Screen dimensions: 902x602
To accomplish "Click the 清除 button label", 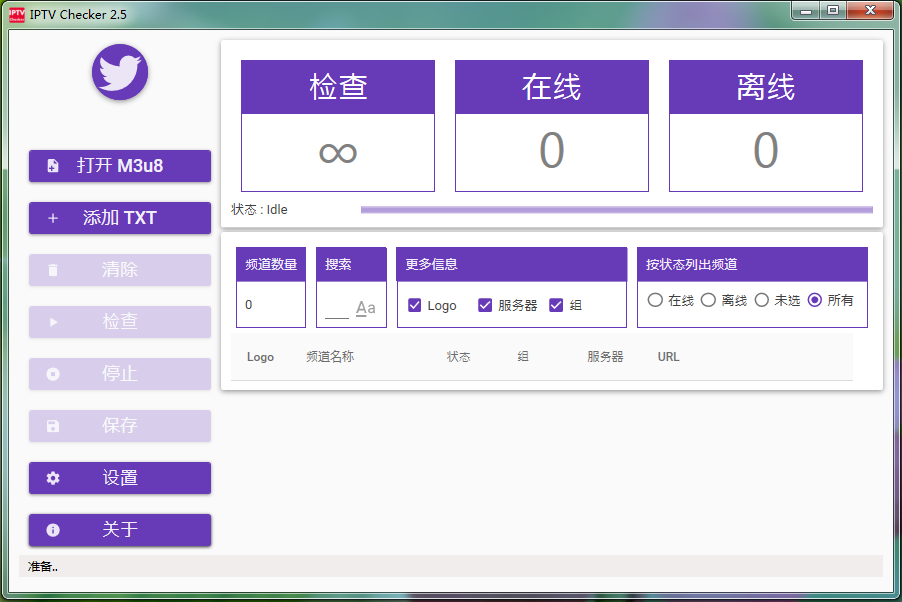I will click(120, 269).
